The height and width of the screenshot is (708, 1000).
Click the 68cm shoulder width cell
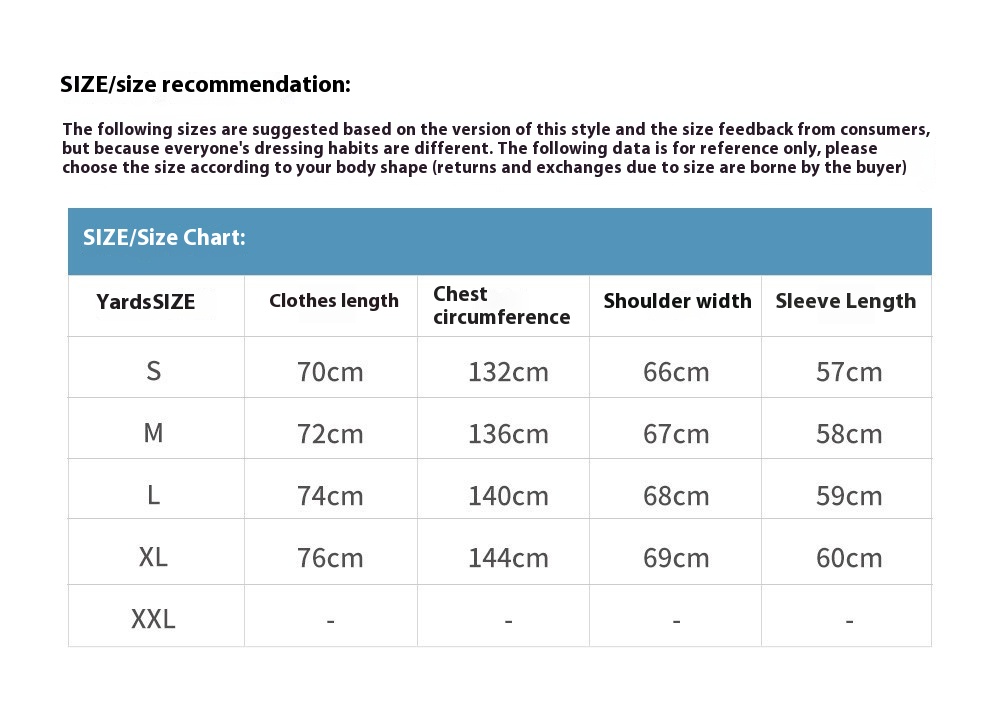(676, 496)
